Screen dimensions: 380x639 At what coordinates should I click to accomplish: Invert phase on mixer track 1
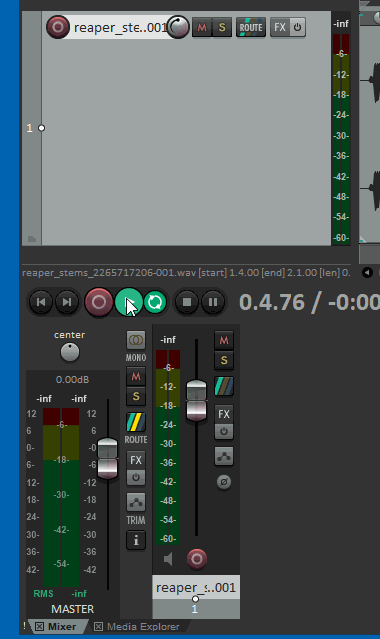tap(224, 482)
